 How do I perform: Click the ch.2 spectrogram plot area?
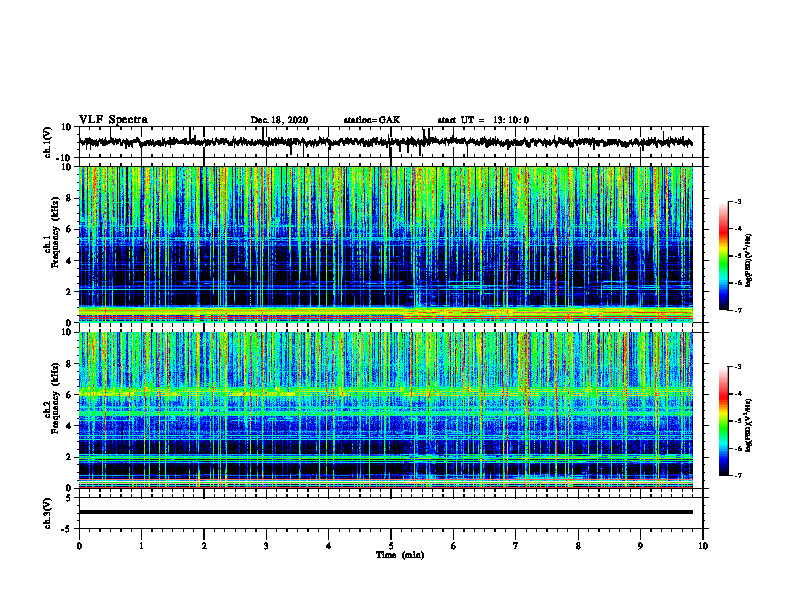386,410
